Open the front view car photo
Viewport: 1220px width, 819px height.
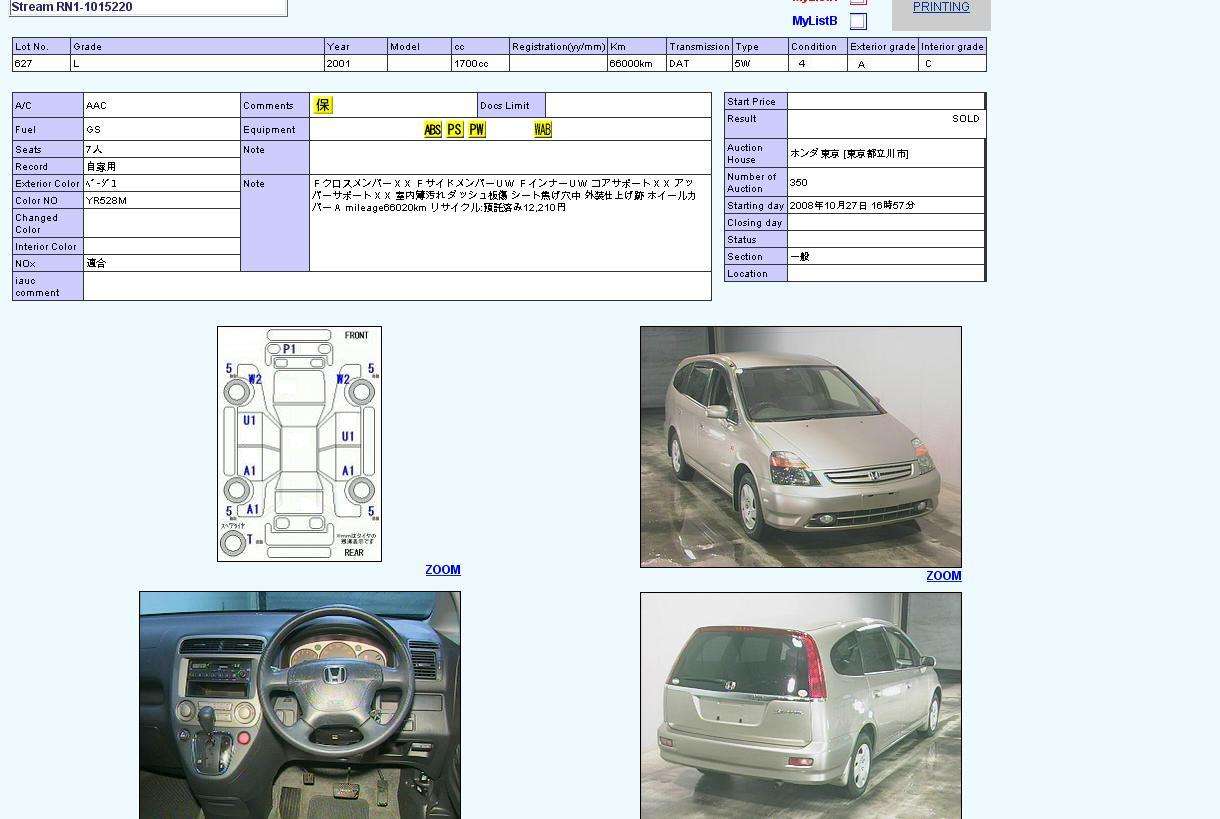[x=801, y=447]
